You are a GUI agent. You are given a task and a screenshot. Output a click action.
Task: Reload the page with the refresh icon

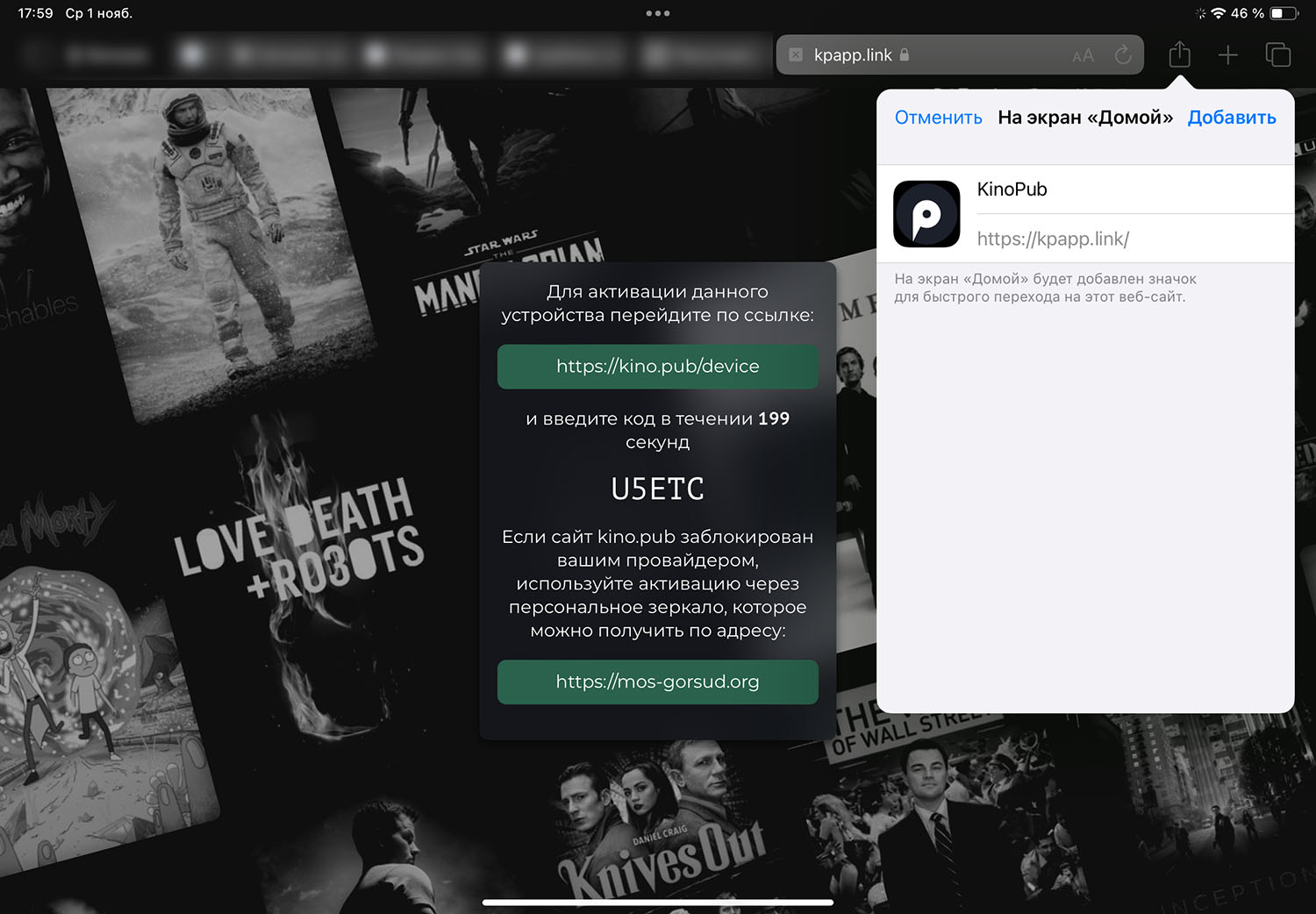click(x=1123, y=55)
